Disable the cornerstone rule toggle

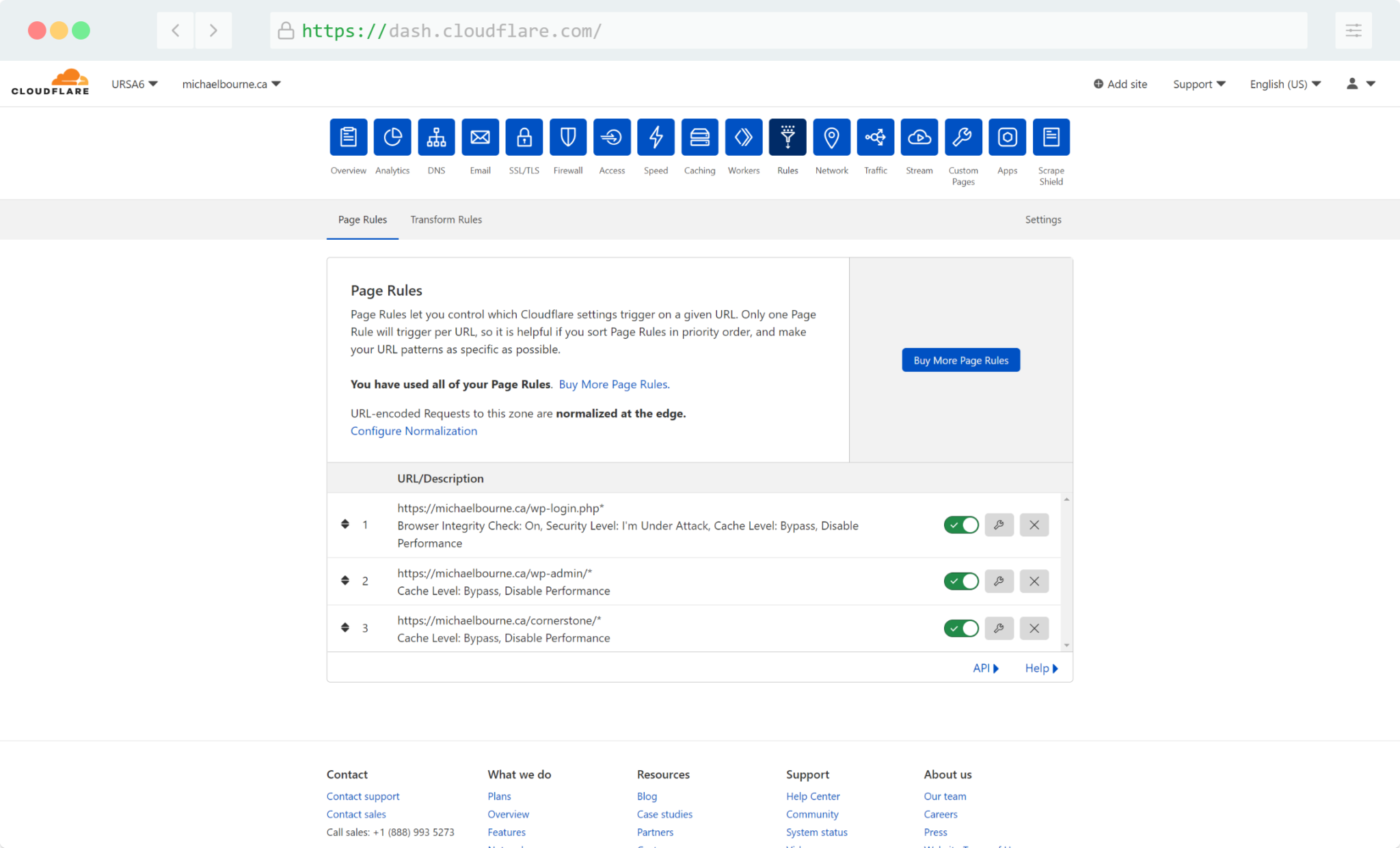961,628
